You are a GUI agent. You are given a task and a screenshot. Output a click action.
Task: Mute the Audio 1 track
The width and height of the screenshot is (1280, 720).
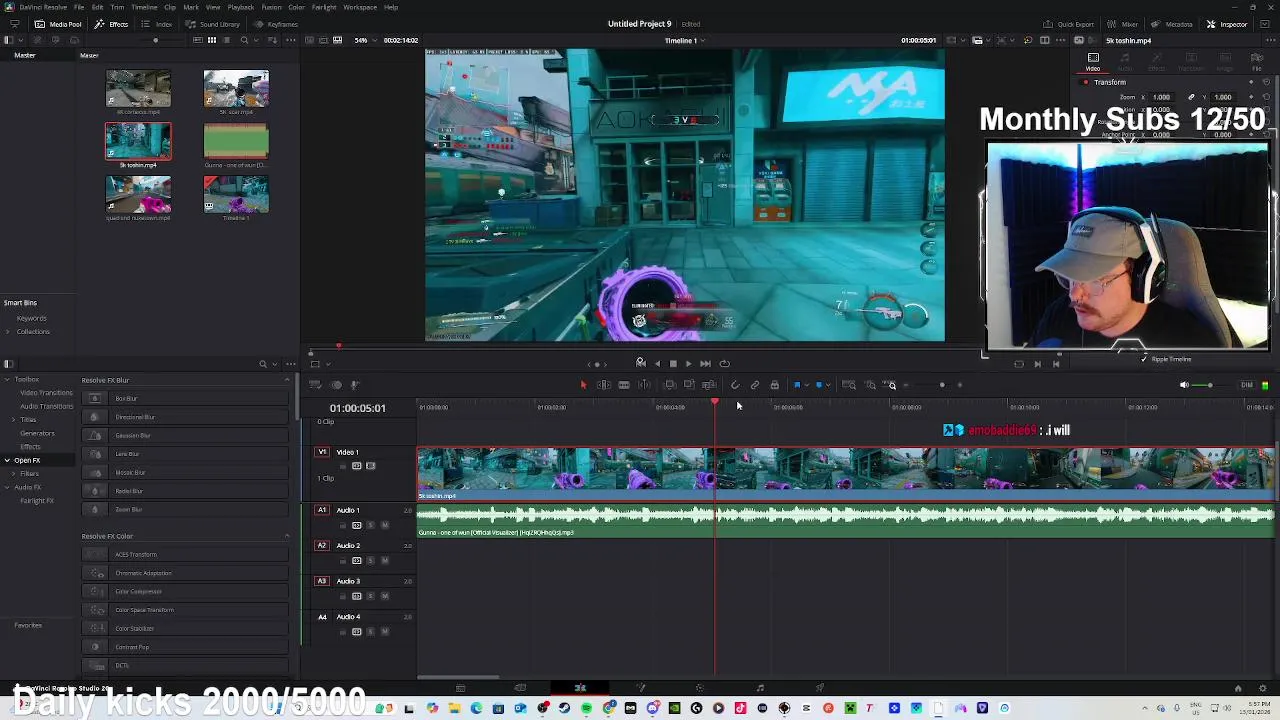pos(385,525)
